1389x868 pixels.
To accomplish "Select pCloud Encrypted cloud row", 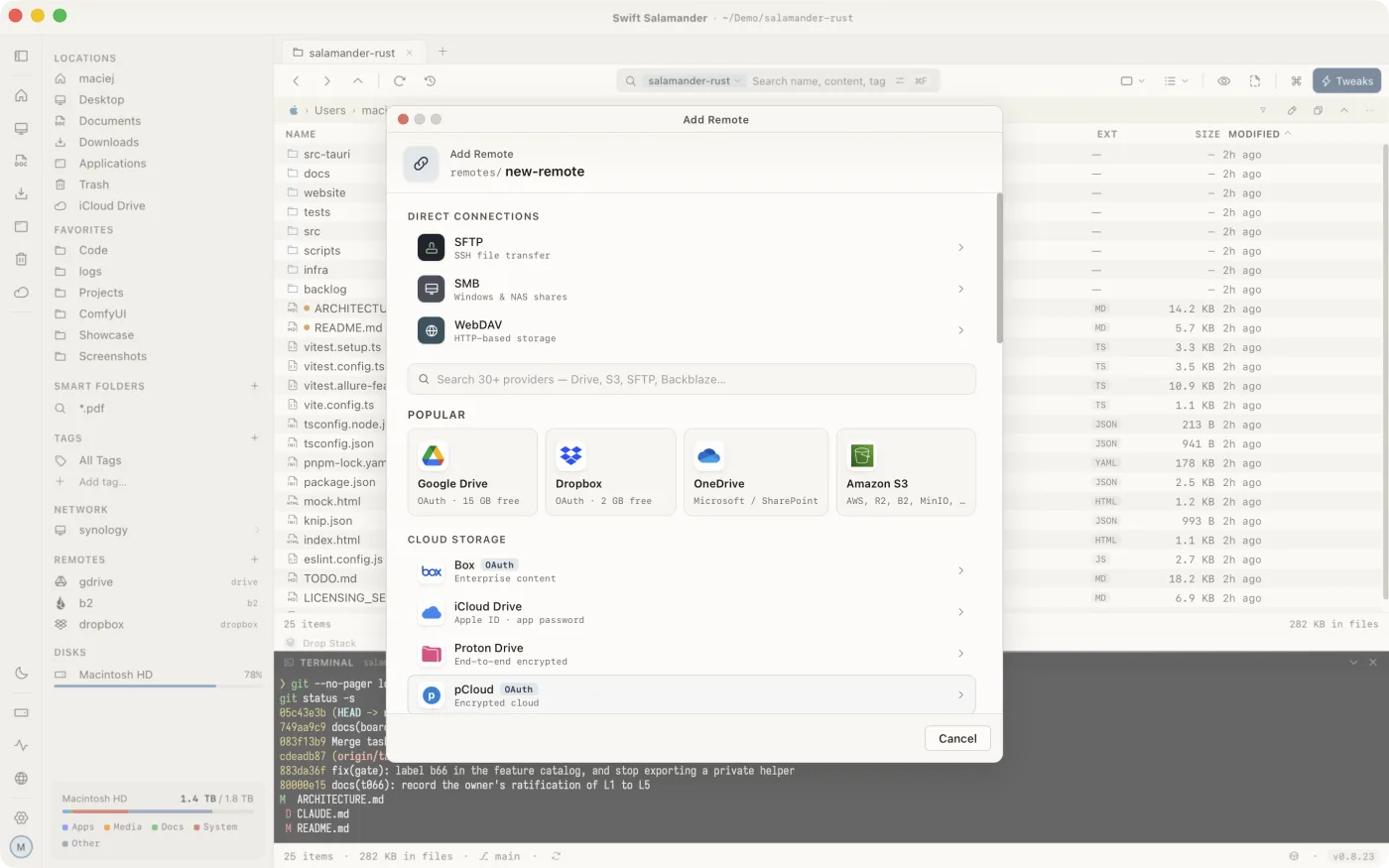I will pos(692,695).
